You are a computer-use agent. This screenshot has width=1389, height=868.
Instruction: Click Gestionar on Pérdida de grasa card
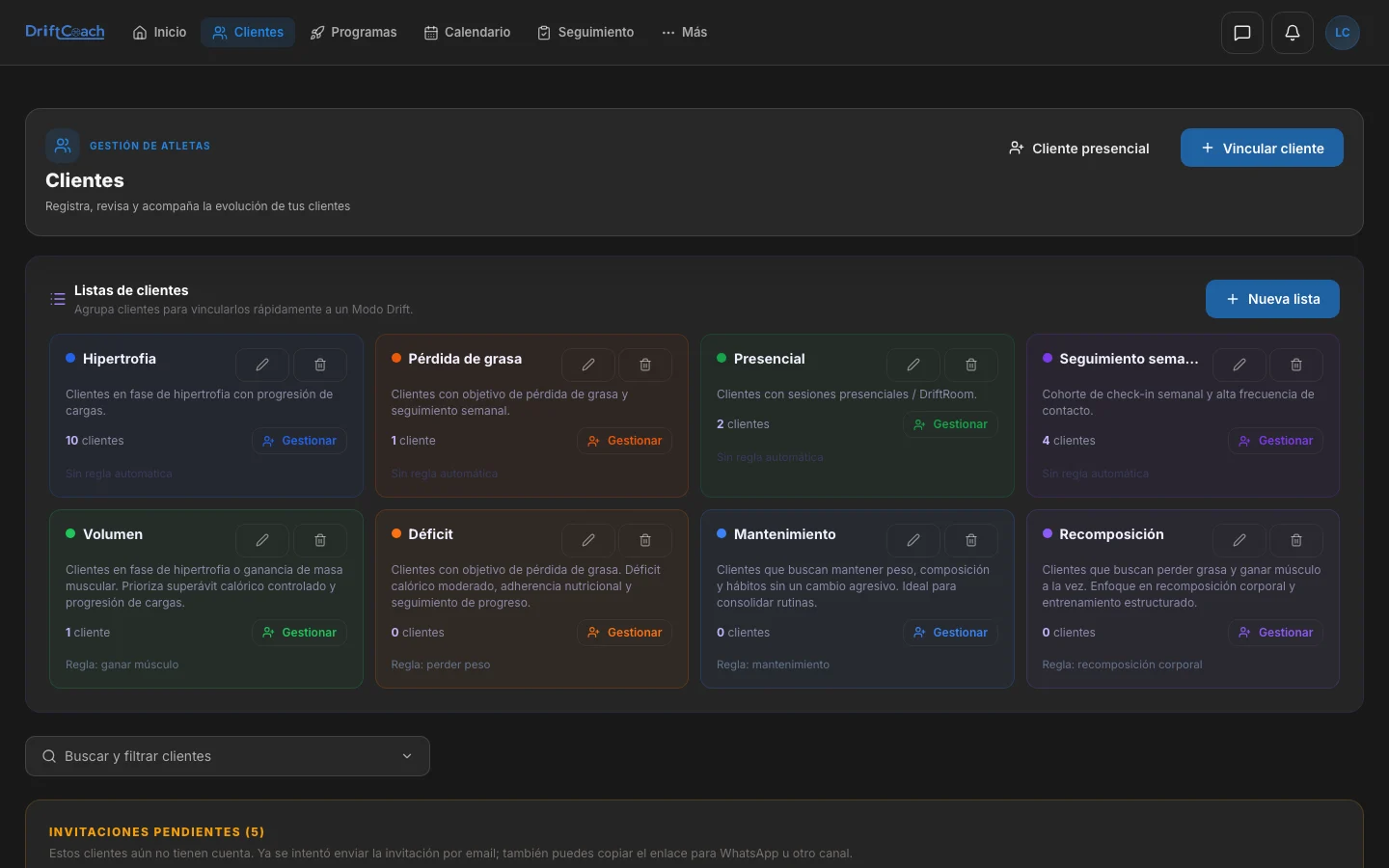pos(625,441)
